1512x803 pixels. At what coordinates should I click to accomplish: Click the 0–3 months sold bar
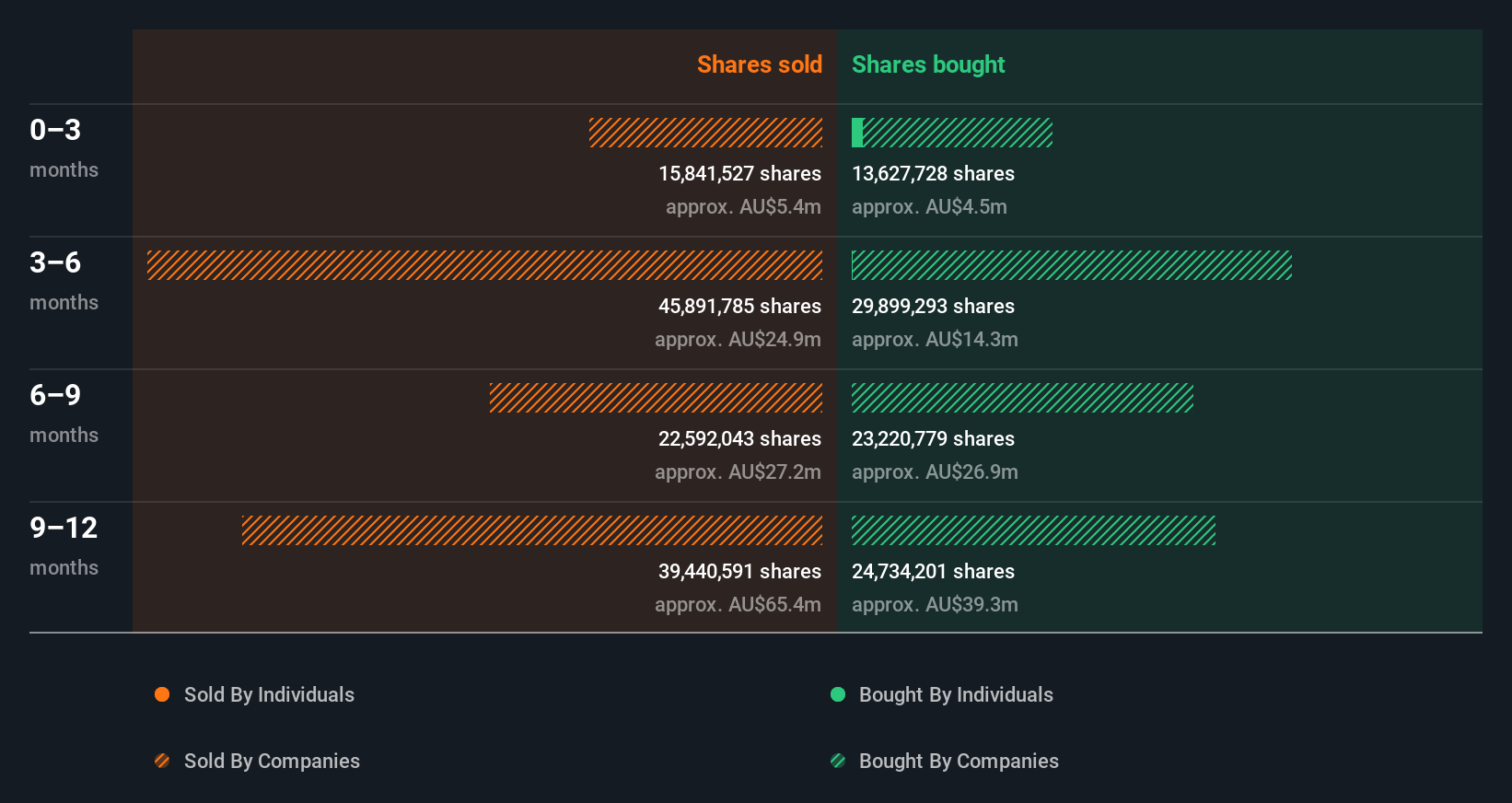[706, 133]
